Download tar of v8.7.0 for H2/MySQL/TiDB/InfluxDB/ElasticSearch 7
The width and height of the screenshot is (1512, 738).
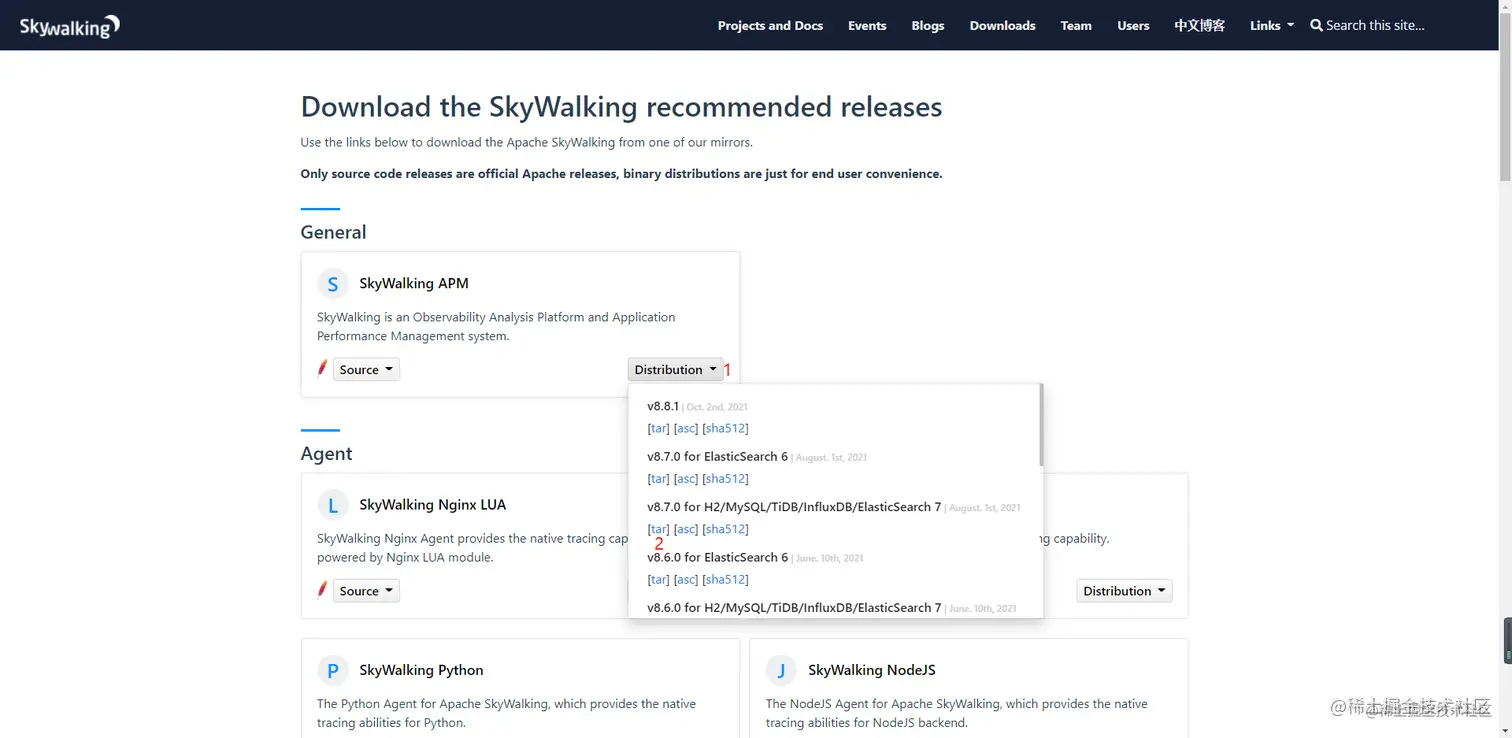[x=658, y=529]
